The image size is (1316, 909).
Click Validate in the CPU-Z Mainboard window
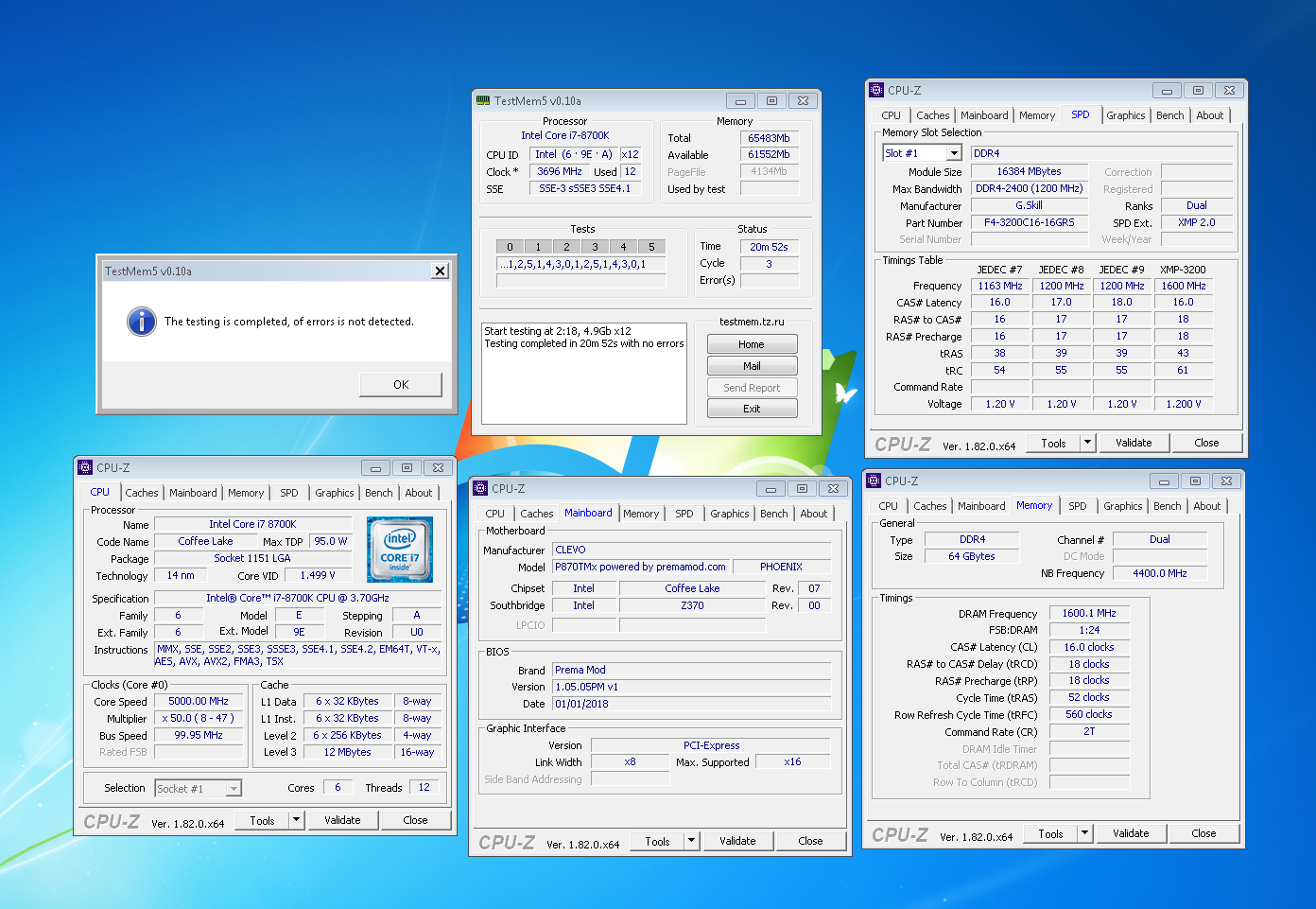pos(737,841)
